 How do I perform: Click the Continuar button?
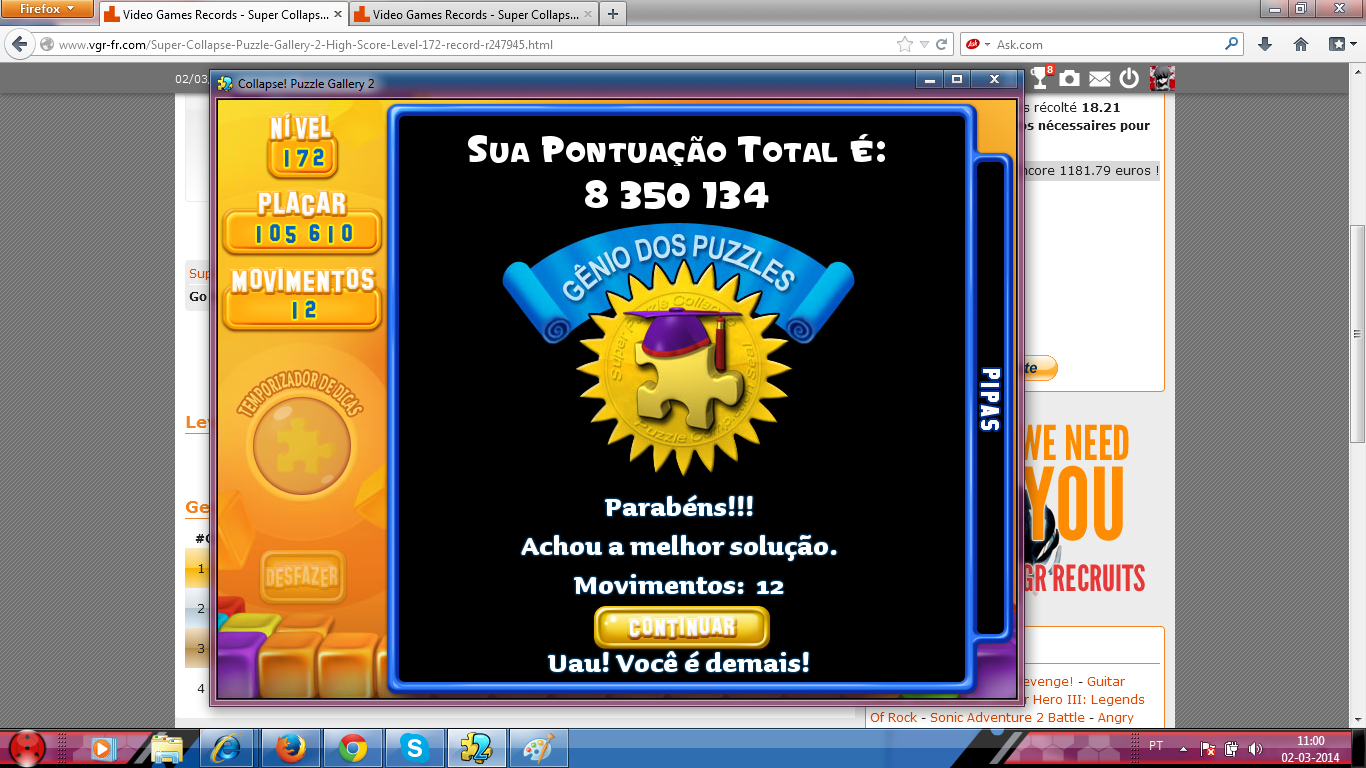tap(681, 628)
